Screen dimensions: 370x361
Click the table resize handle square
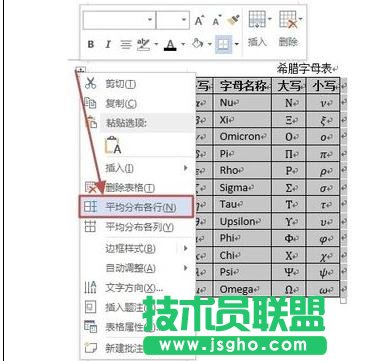343,300
